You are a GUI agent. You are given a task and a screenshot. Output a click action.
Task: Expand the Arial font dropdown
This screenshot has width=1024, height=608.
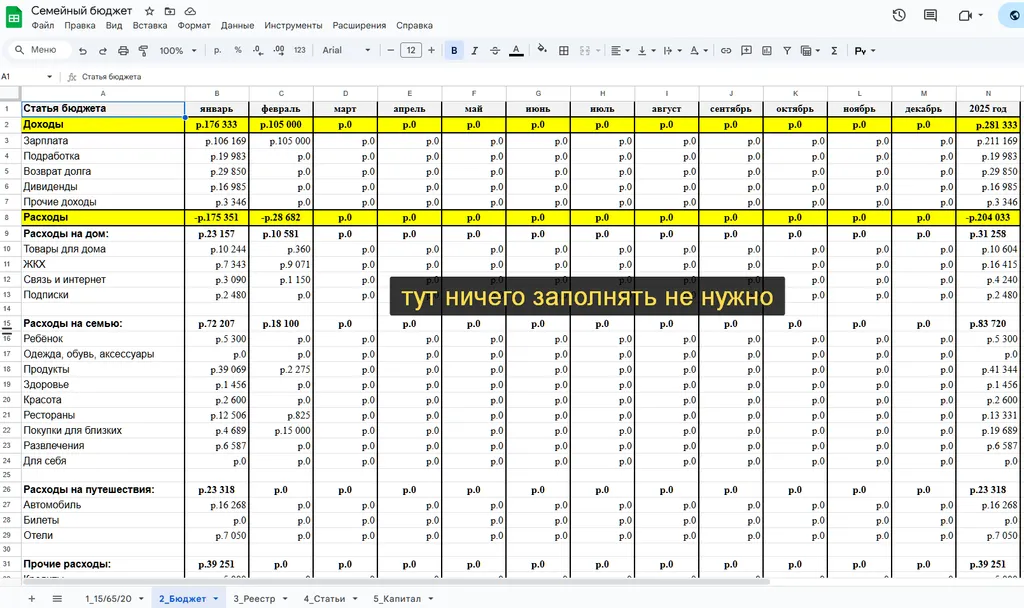click(x=346, y=50)
